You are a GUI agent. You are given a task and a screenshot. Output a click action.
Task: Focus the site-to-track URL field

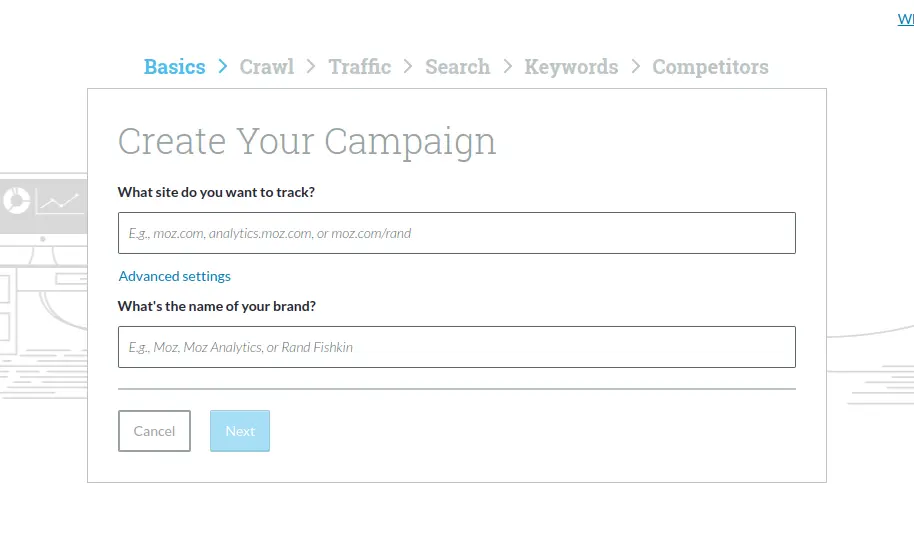pyautogui.click(x=456, y=233)
